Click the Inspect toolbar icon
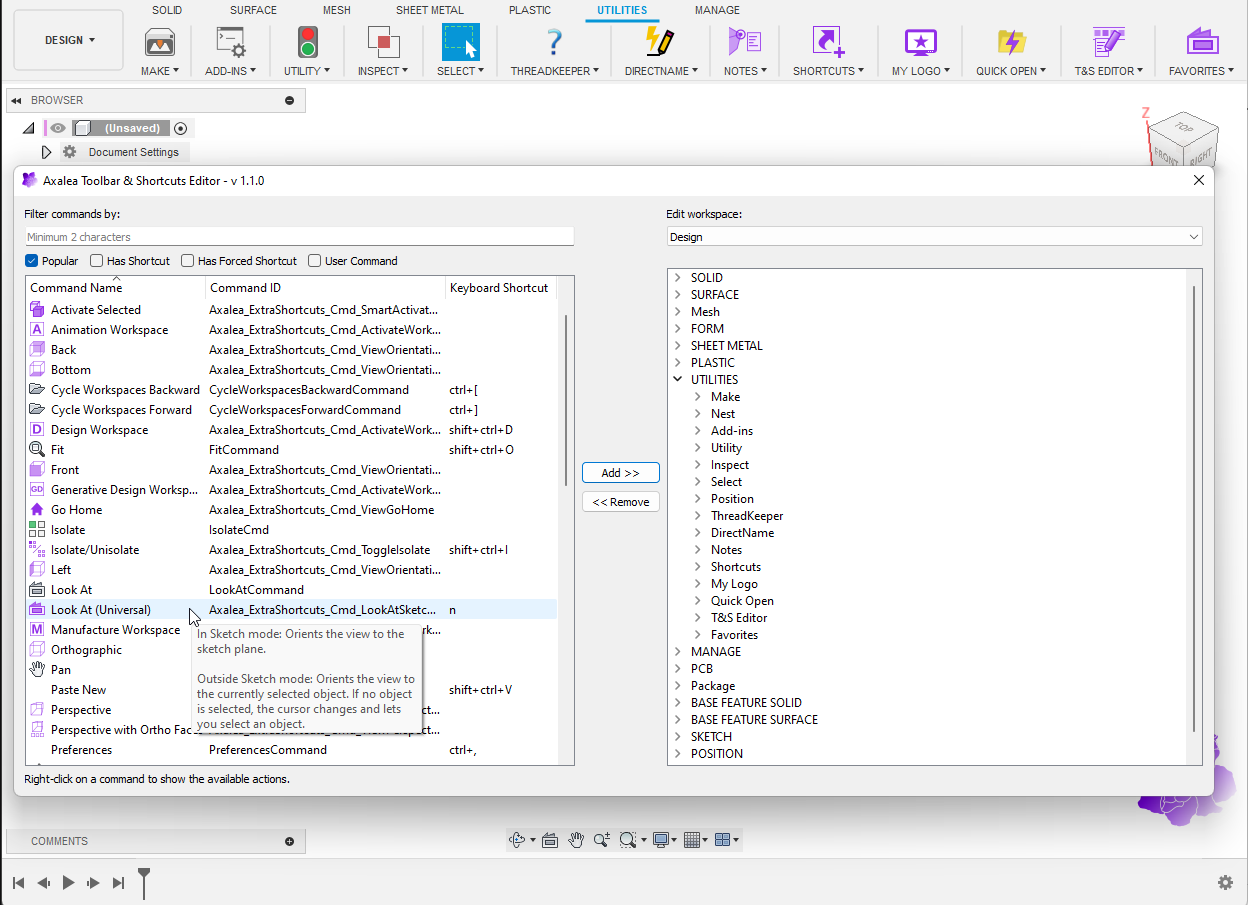This screenshot has height=905, width=1248. pos(383,43)
